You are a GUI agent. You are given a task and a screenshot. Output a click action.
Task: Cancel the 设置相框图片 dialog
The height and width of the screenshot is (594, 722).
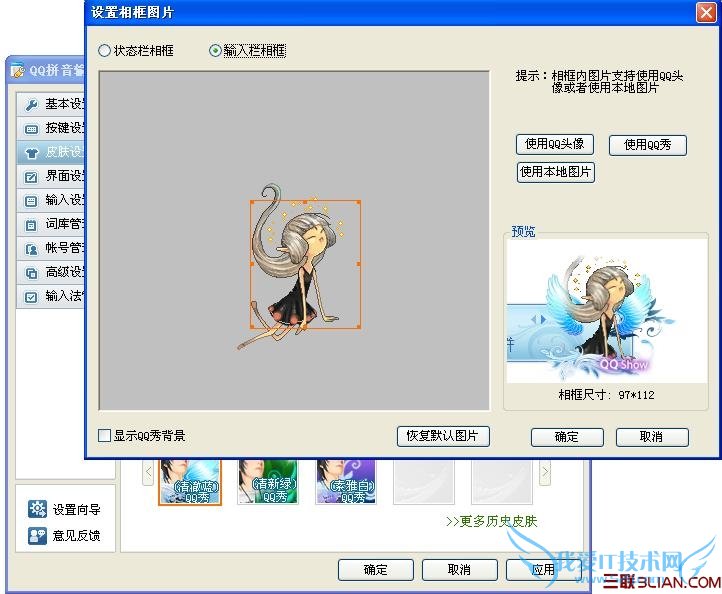click(652, 437)
